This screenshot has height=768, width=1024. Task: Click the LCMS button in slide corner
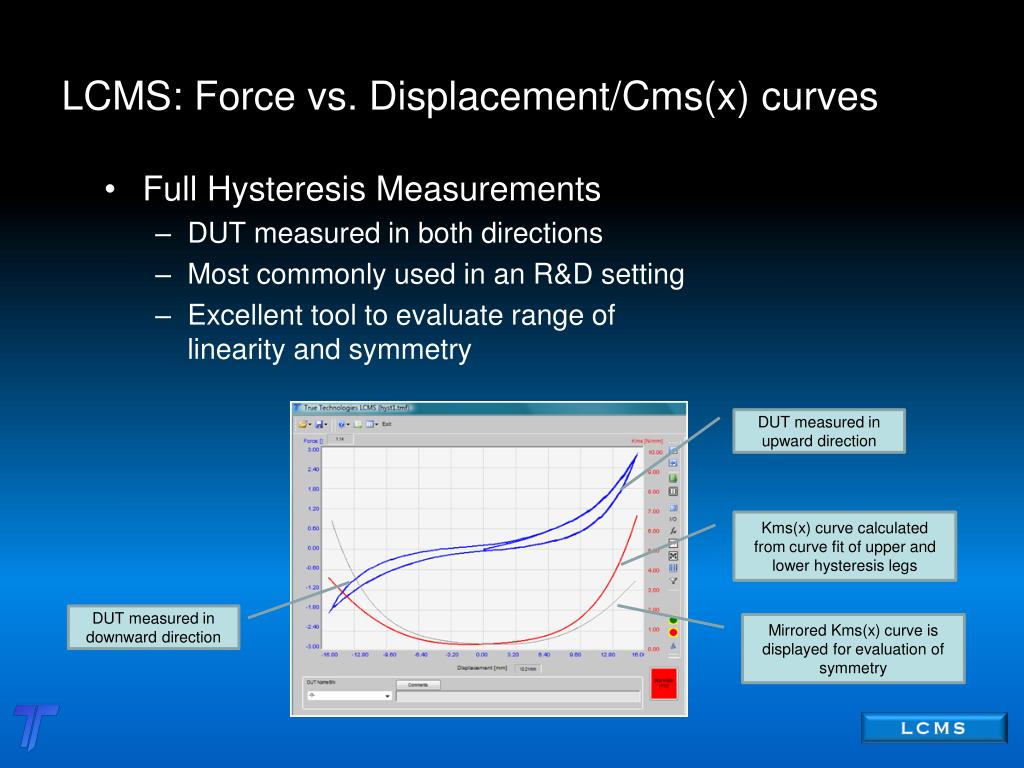coord(934,728)
